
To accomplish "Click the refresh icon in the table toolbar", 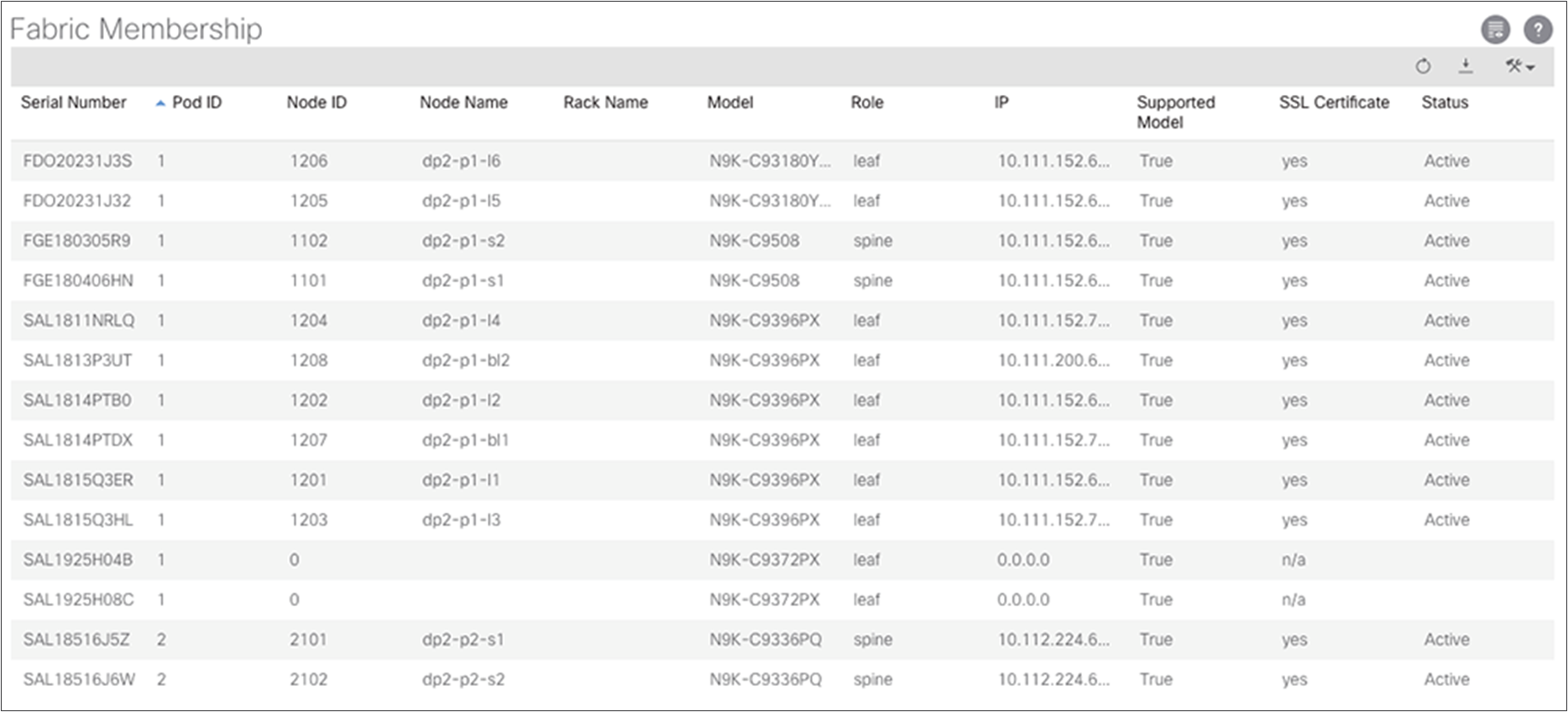I will pyautogui.click(x=1423, y=66).
